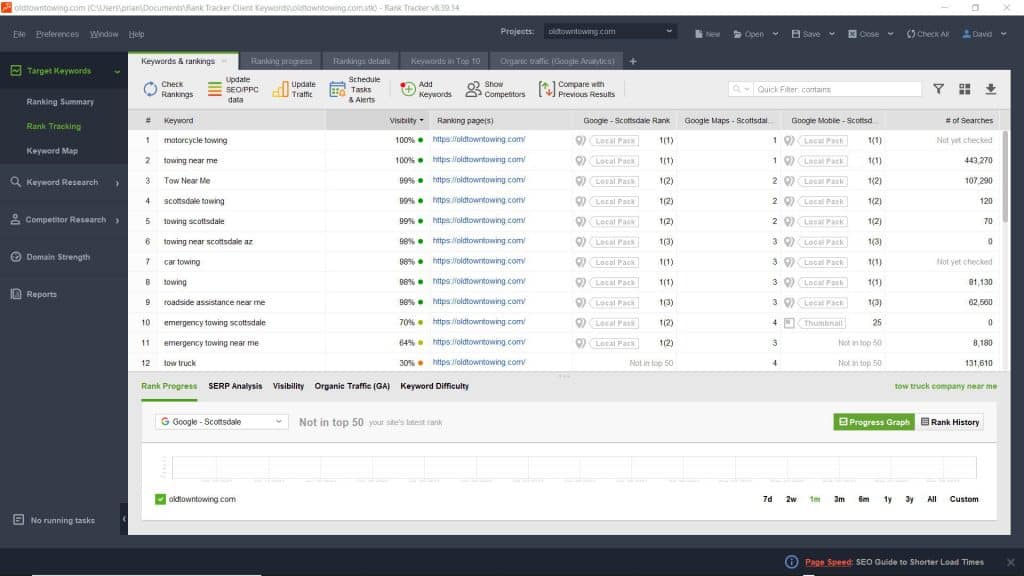Expand the Keyword Research section
The image size is (1024, 576).
tap(117, 183)
